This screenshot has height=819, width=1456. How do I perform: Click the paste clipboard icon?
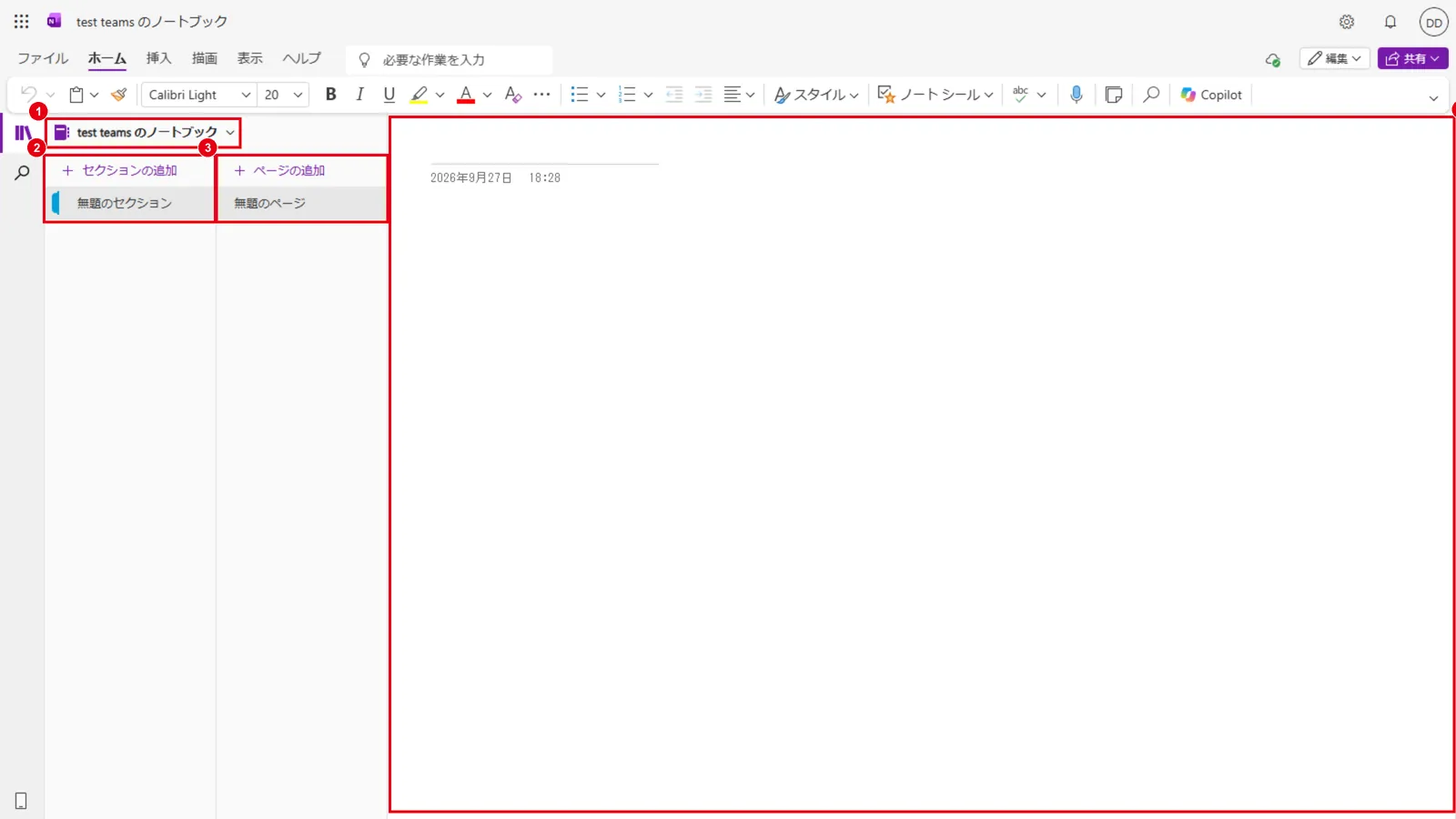coord(77,94)
